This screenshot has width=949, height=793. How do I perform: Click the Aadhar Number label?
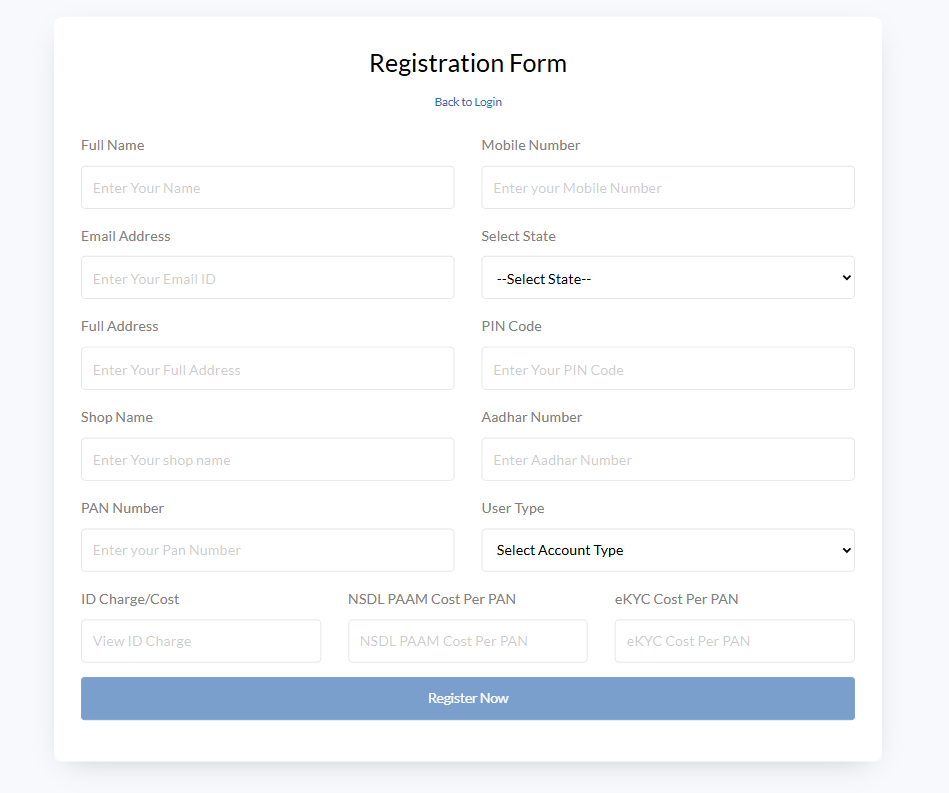point(531,417)
